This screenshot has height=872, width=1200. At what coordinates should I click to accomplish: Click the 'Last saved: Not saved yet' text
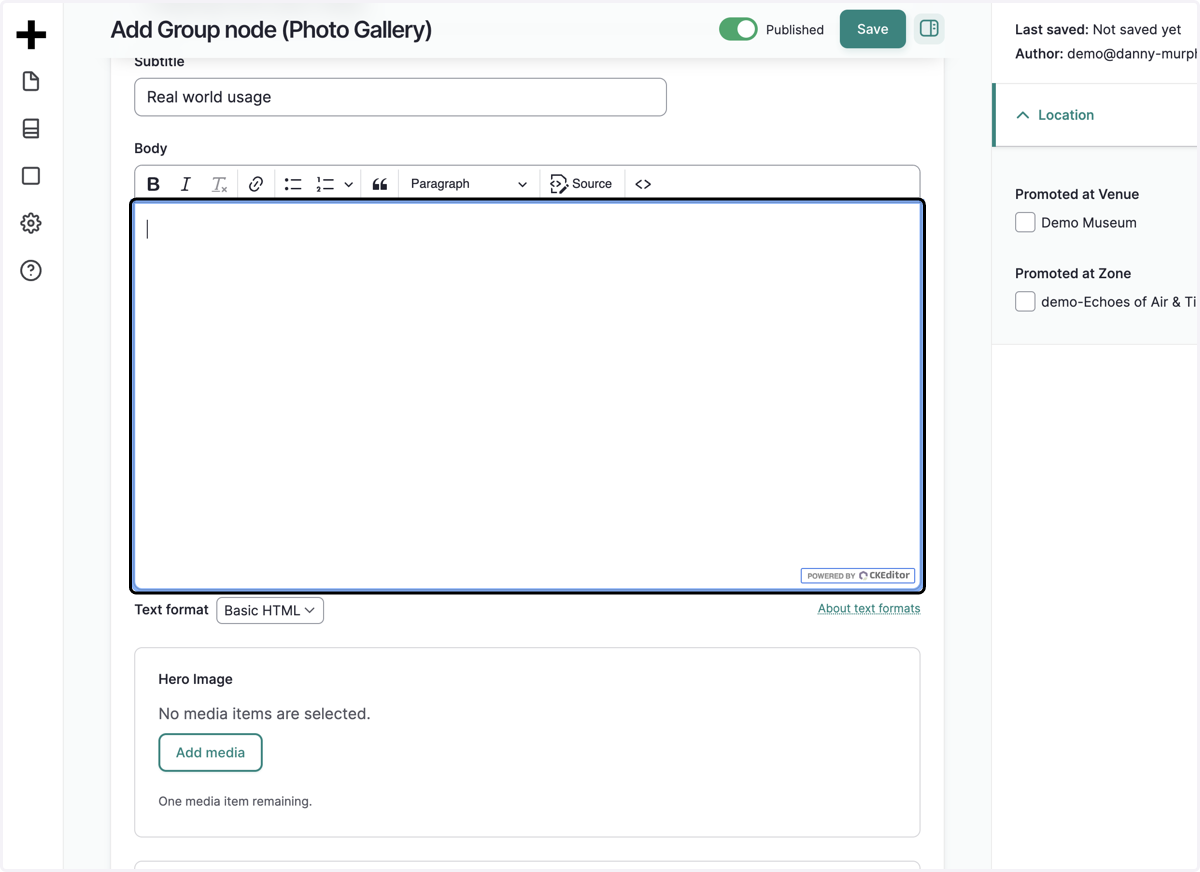tap(1099, 30)
